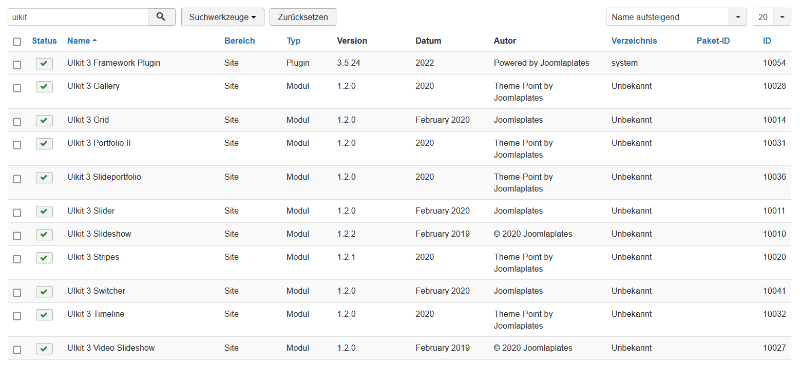Select checkbox for Uikit 3 Slideshow
800x385 pixels.
click(17, 236)
